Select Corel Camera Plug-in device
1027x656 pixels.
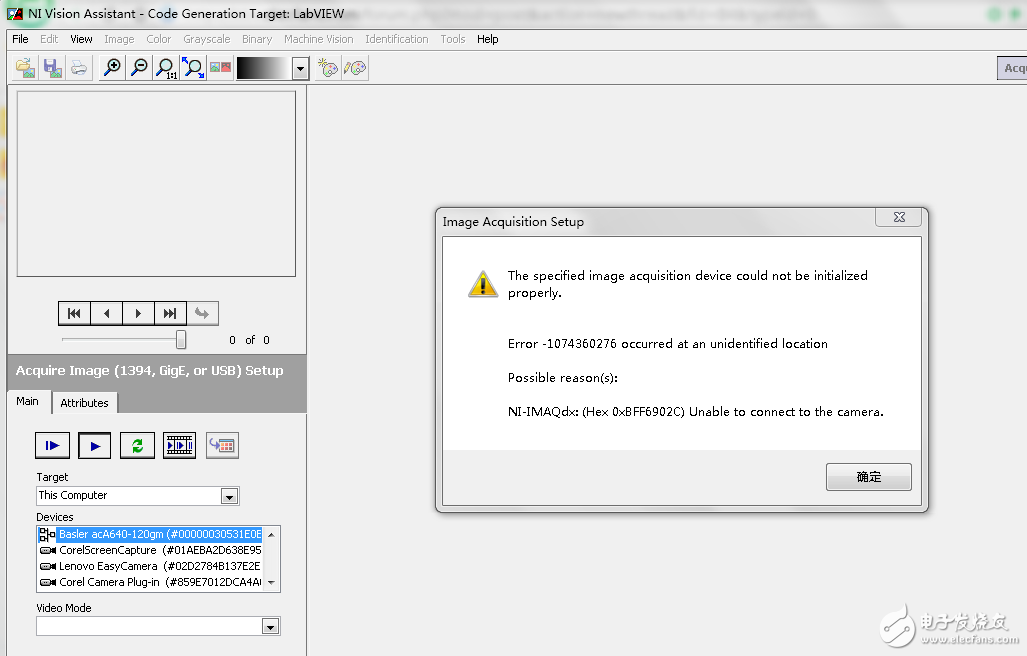tap(150, 582)
